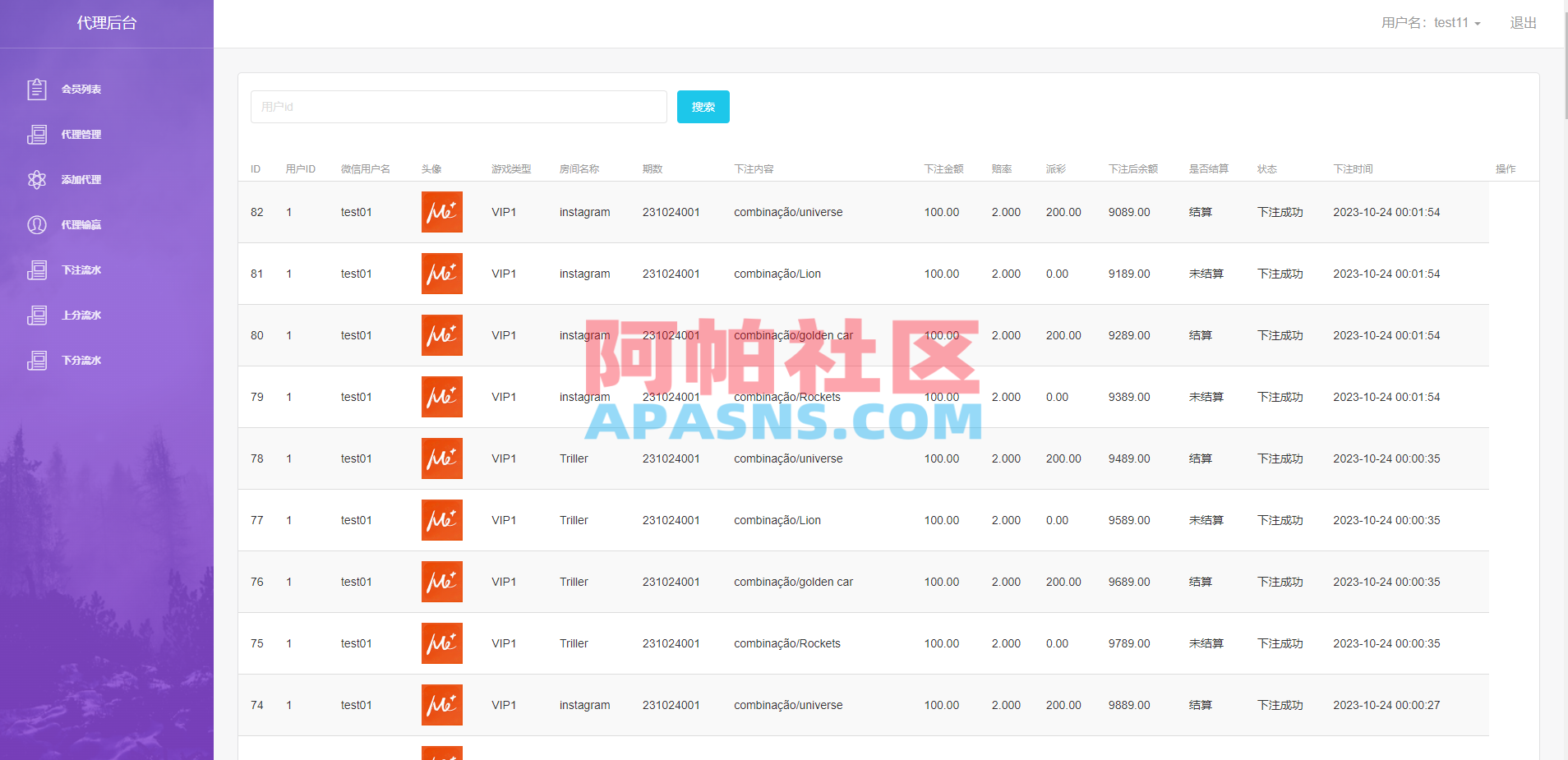This screenshot has height=760, width=1568.
Task: Select the 代理输赢 sidebar icon
Action: tap(37, 224)
